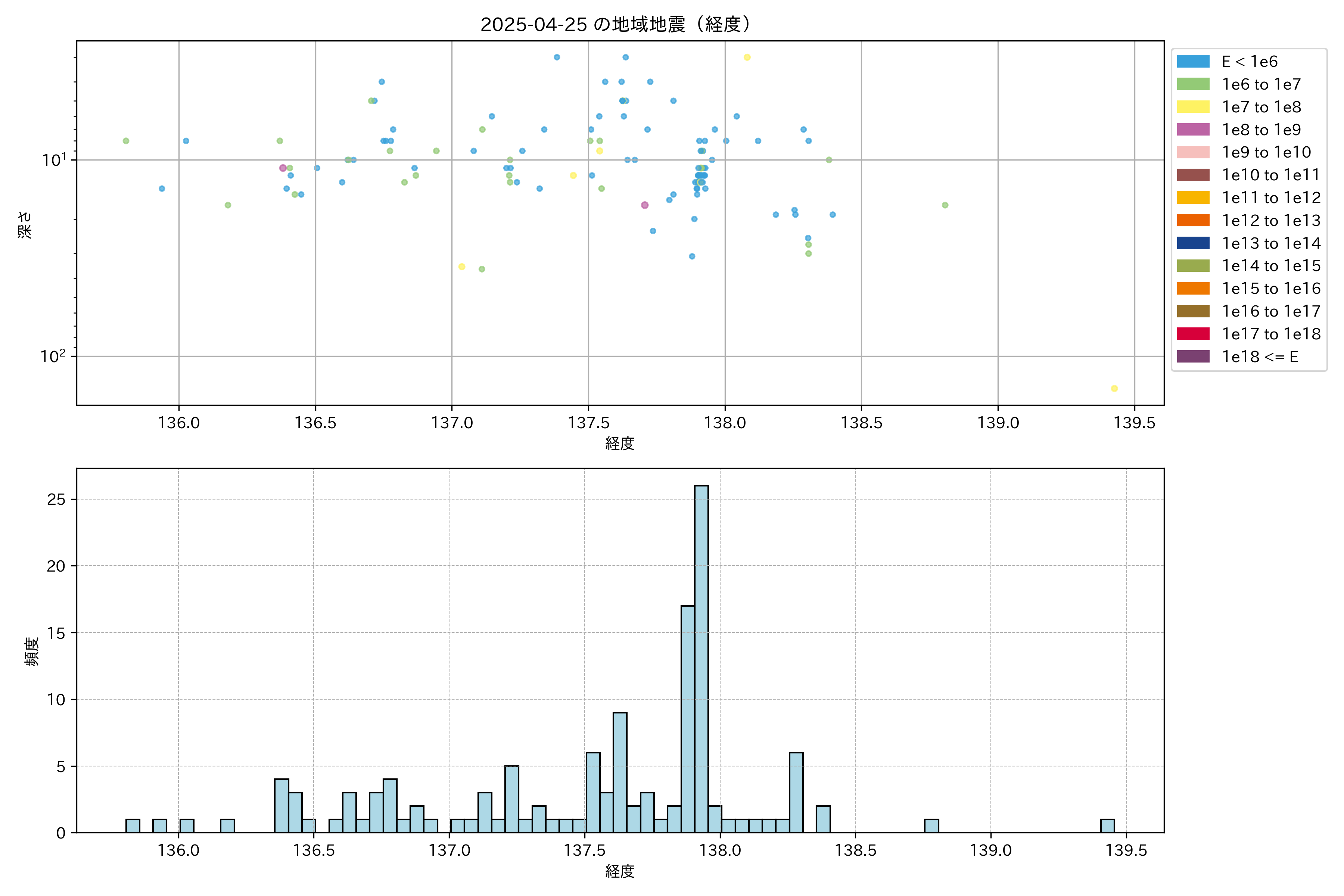Click the yellow point at top near 138.1
Image resolution: width=1344 pixels, height=896 pixels.
click(747, 57)
